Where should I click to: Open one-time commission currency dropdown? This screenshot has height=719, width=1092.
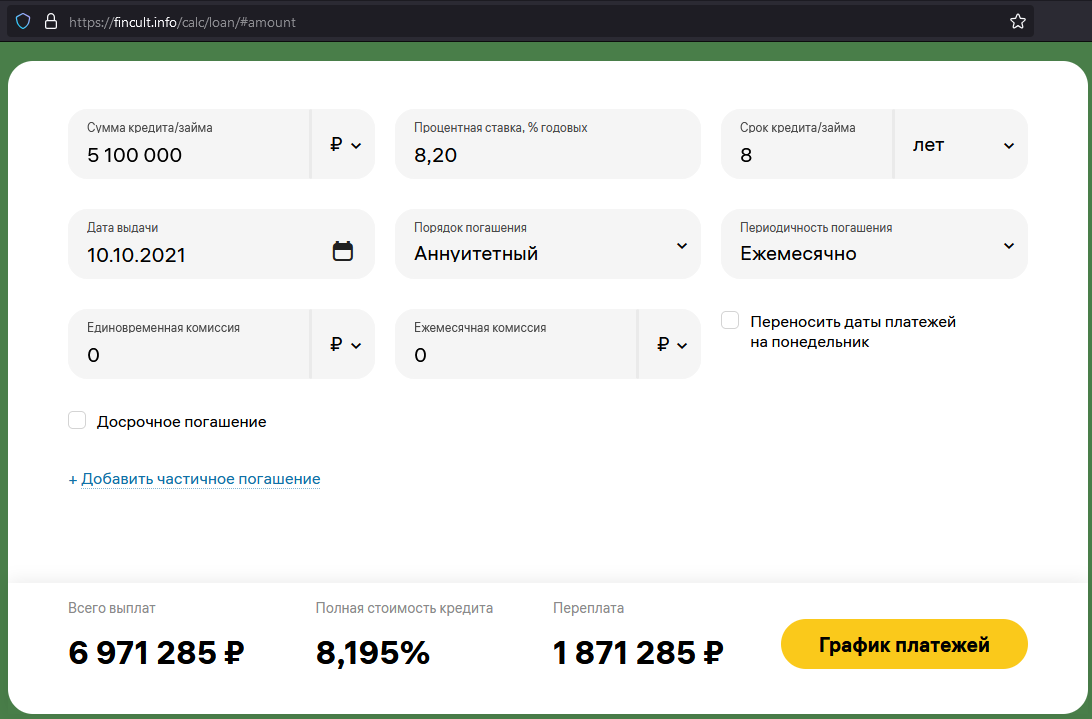[344, 344]
